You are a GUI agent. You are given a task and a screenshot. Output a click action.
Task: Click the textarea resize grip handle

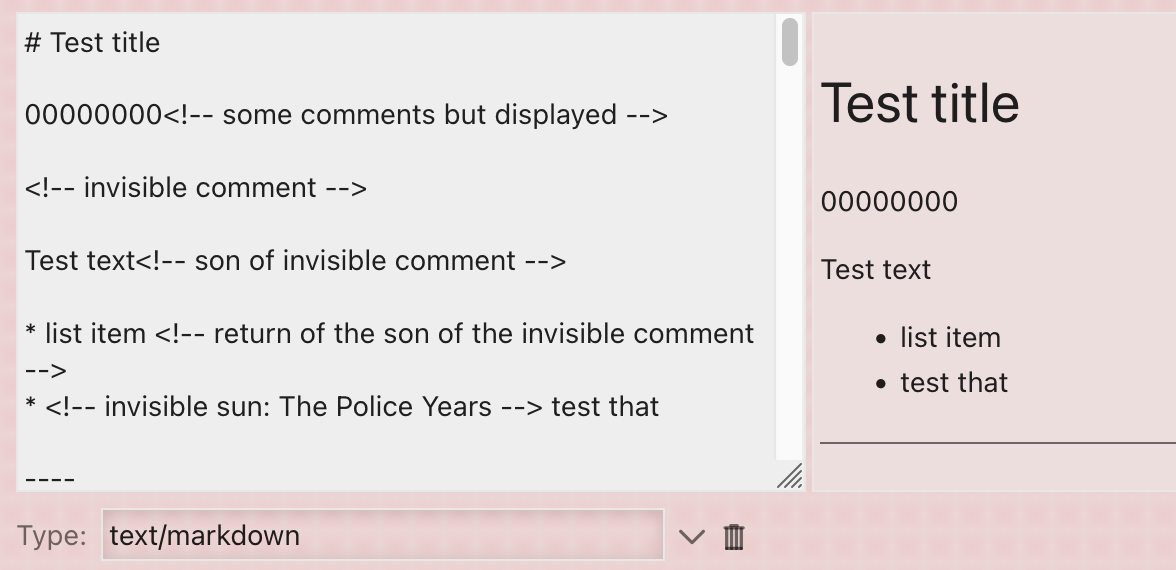pyautogui.click(x=790, y=476)
